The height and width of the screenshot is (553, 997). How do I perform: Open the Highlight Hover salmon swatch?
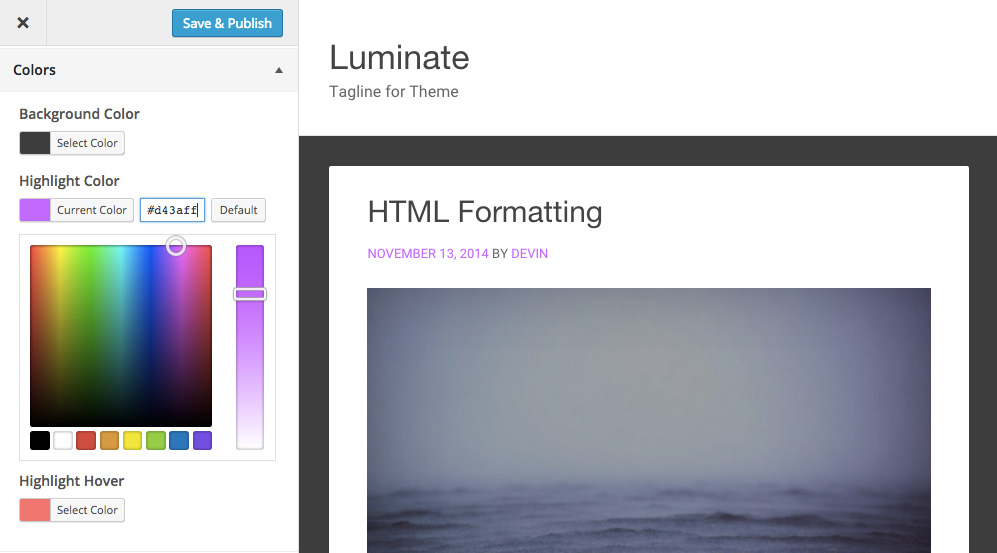click(35, 510)
